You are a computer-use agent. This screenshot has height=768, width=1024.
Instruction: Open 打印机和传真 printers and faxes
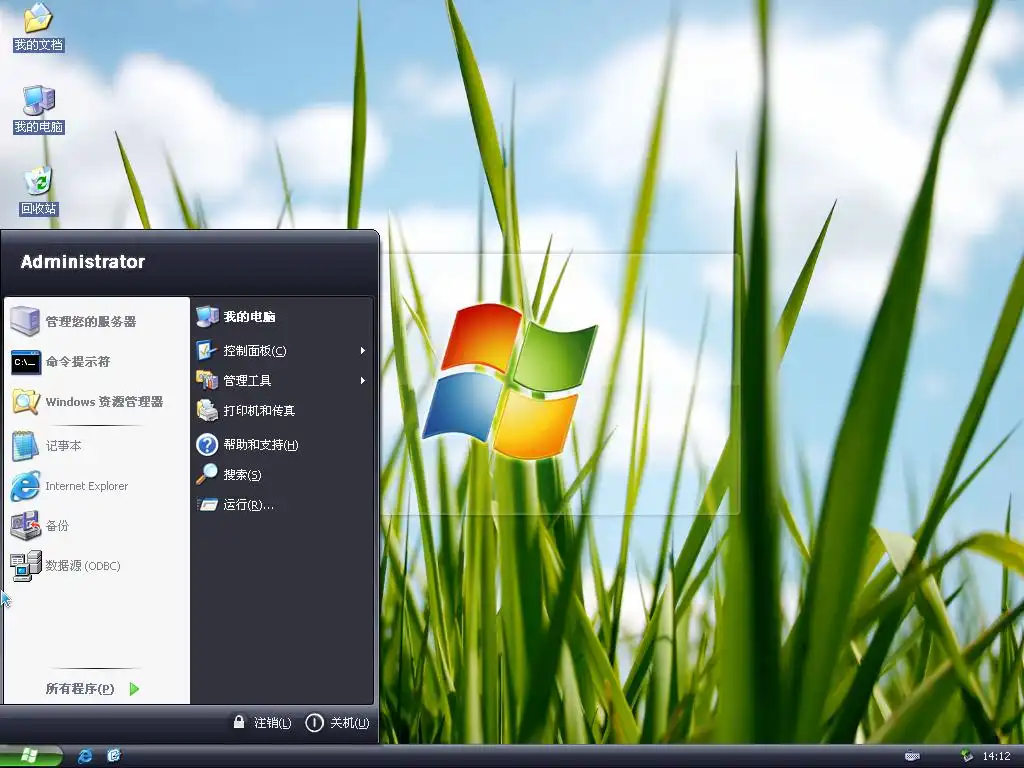(282, 411)
